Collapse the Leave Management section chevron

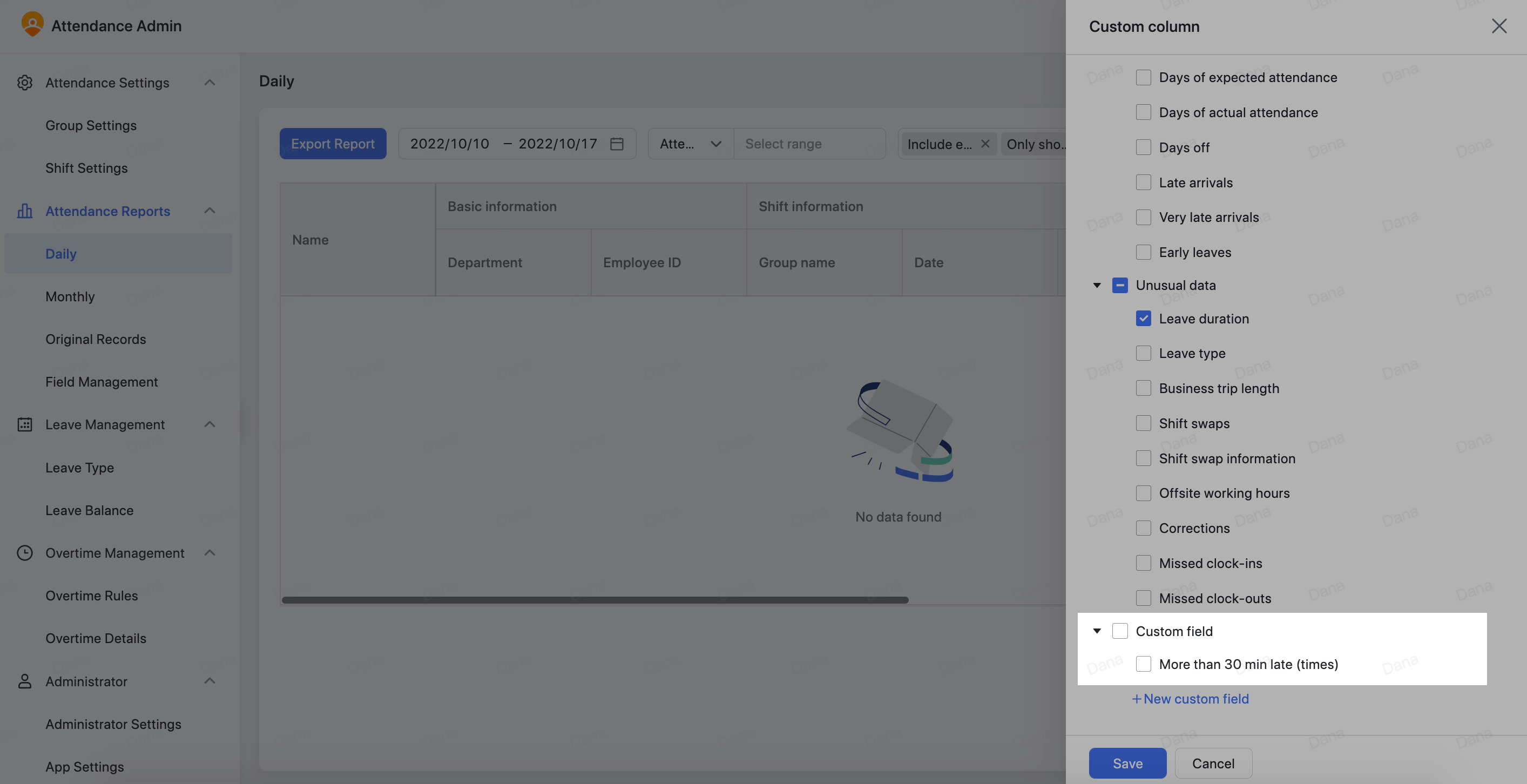pos(210,424)
